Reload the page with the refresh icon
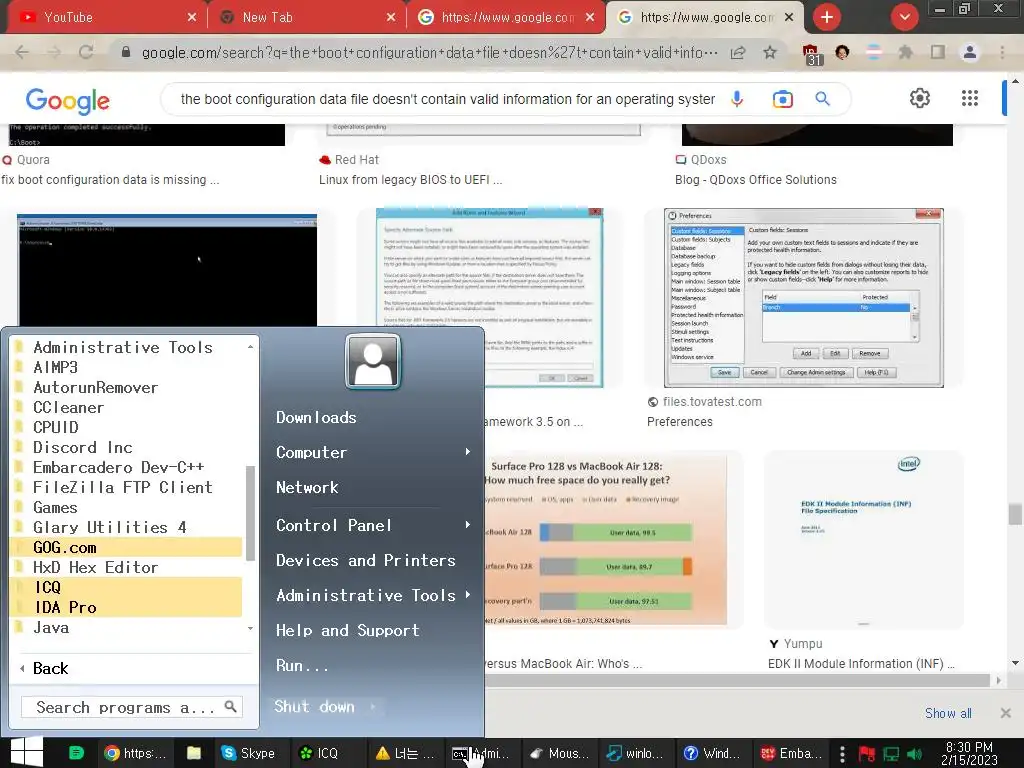Image resolution: width=1024 pixels, height=768 pixels. (x=86, y=52)
